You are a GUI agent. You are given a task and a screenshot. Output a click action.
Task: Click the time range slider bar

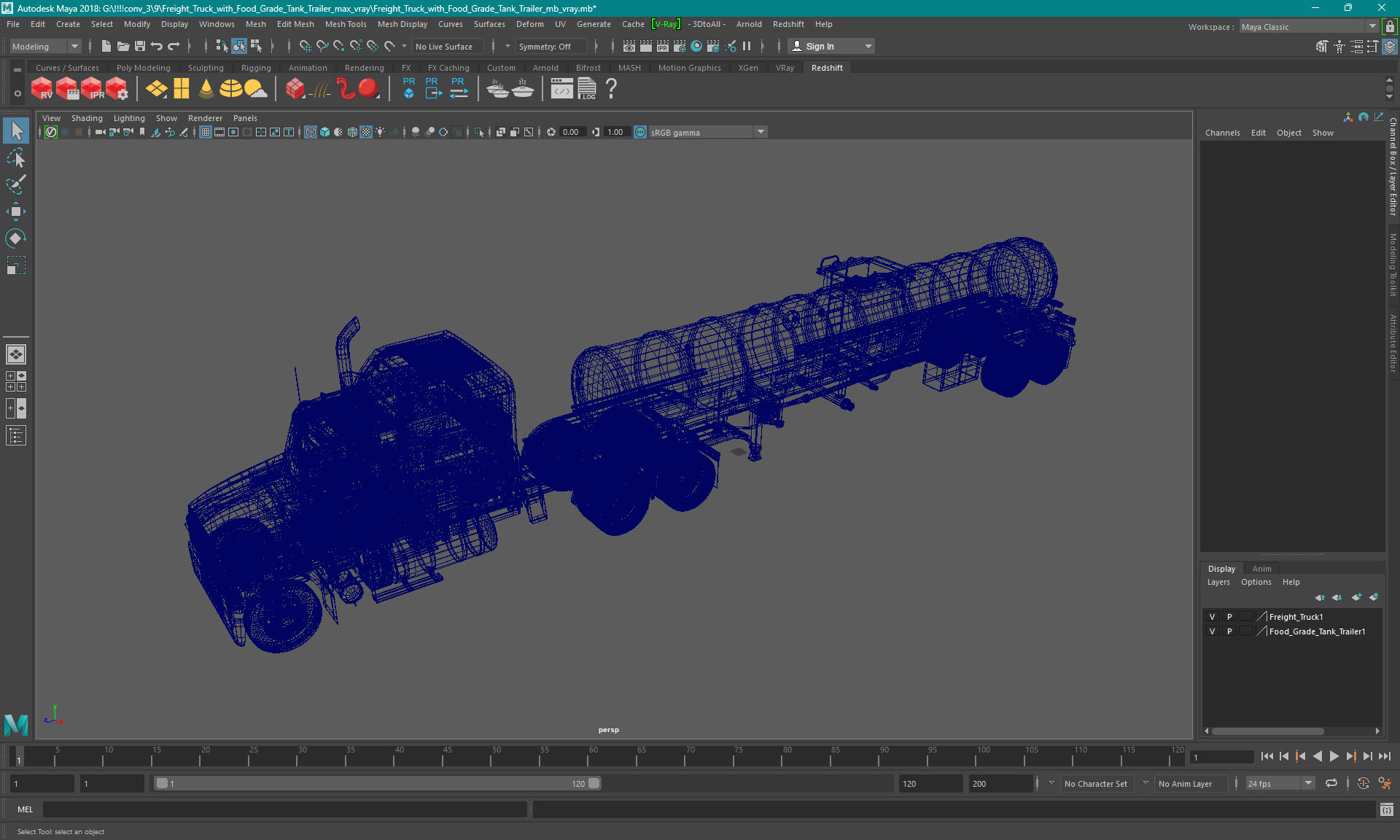[x=378, y=783]
